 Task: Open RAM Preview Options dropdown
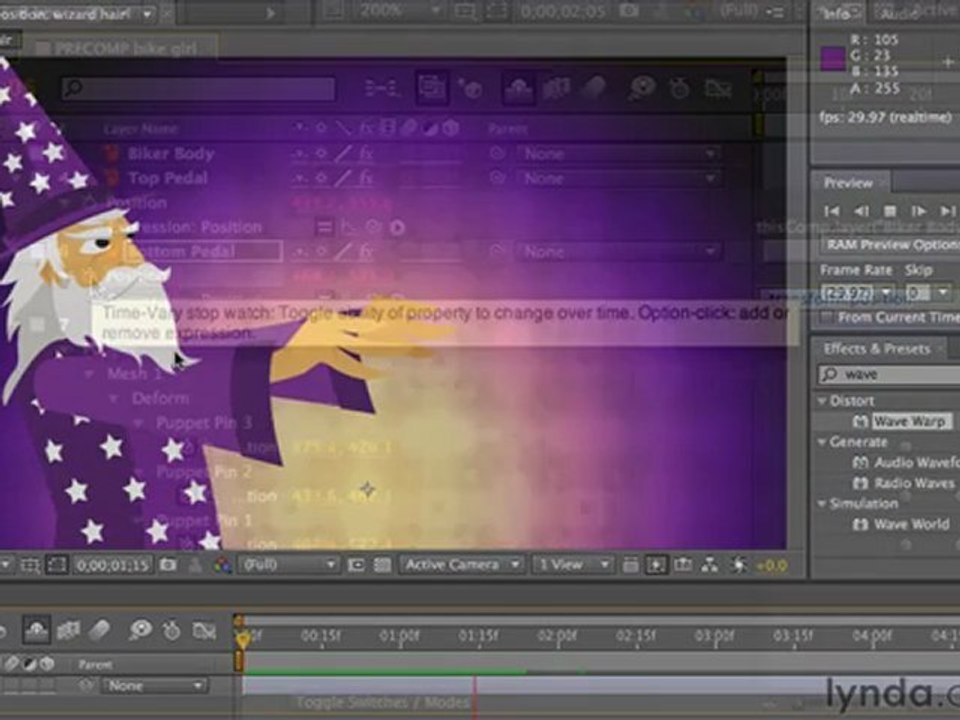tap(890, 245)
